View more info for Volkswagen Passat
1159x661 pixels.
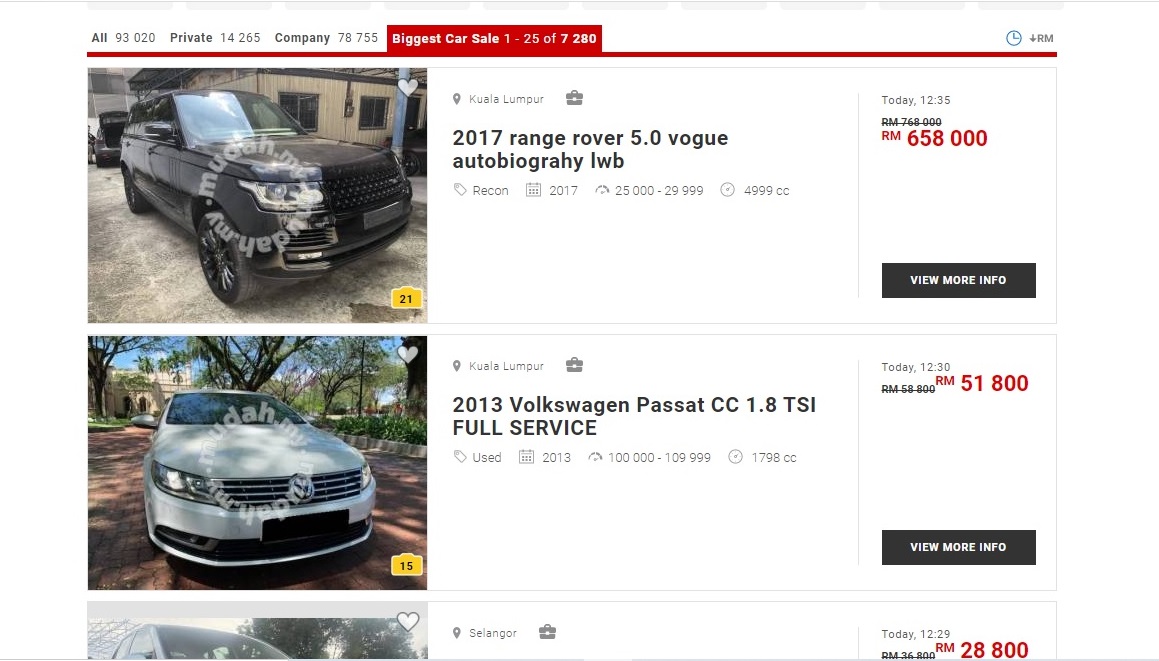(x=958, y=547)
